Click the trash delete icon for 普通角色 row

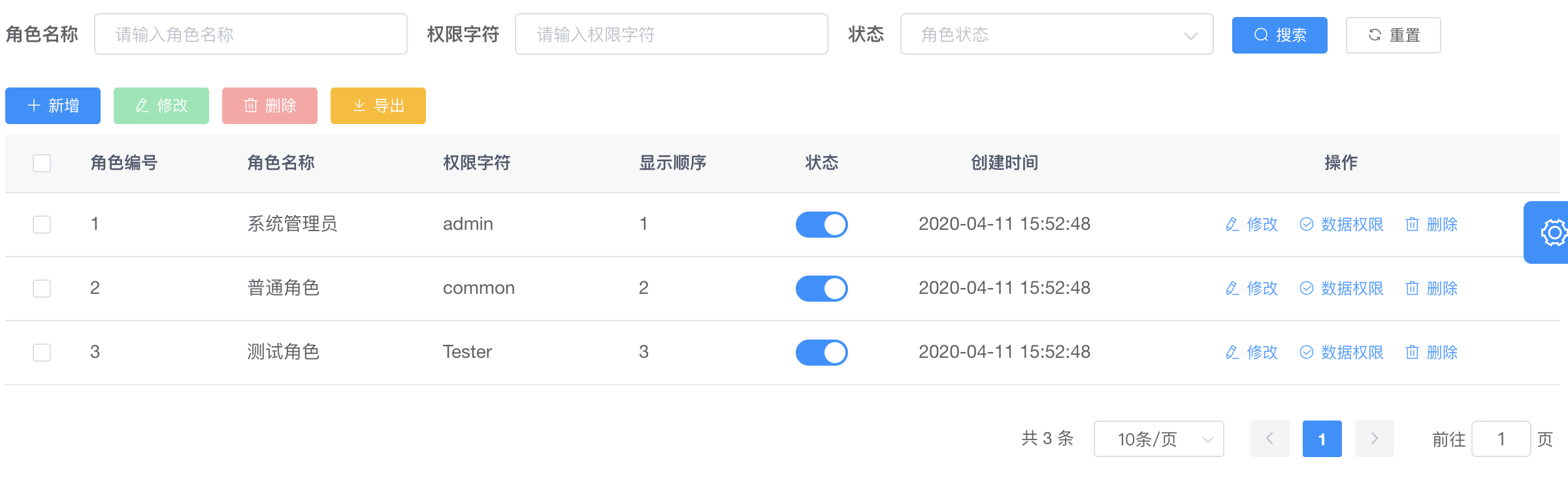1412,289
